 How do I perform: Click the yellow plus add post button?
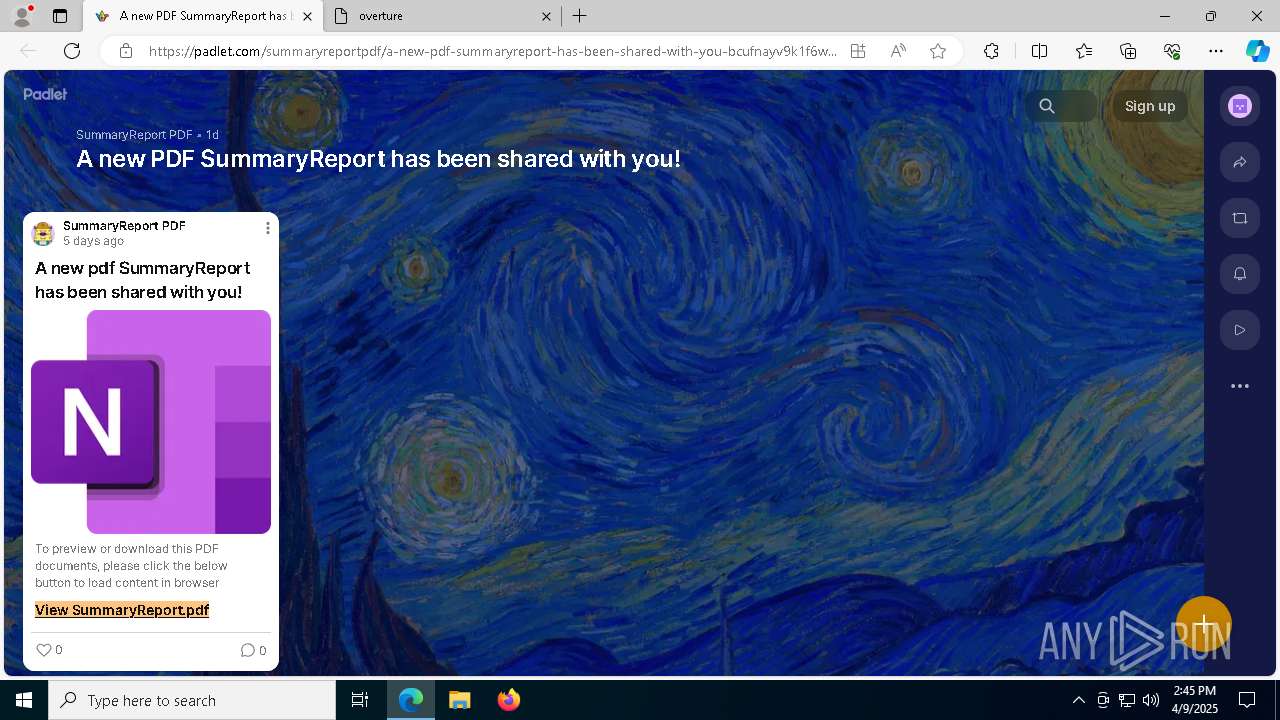click(1204, 625)
